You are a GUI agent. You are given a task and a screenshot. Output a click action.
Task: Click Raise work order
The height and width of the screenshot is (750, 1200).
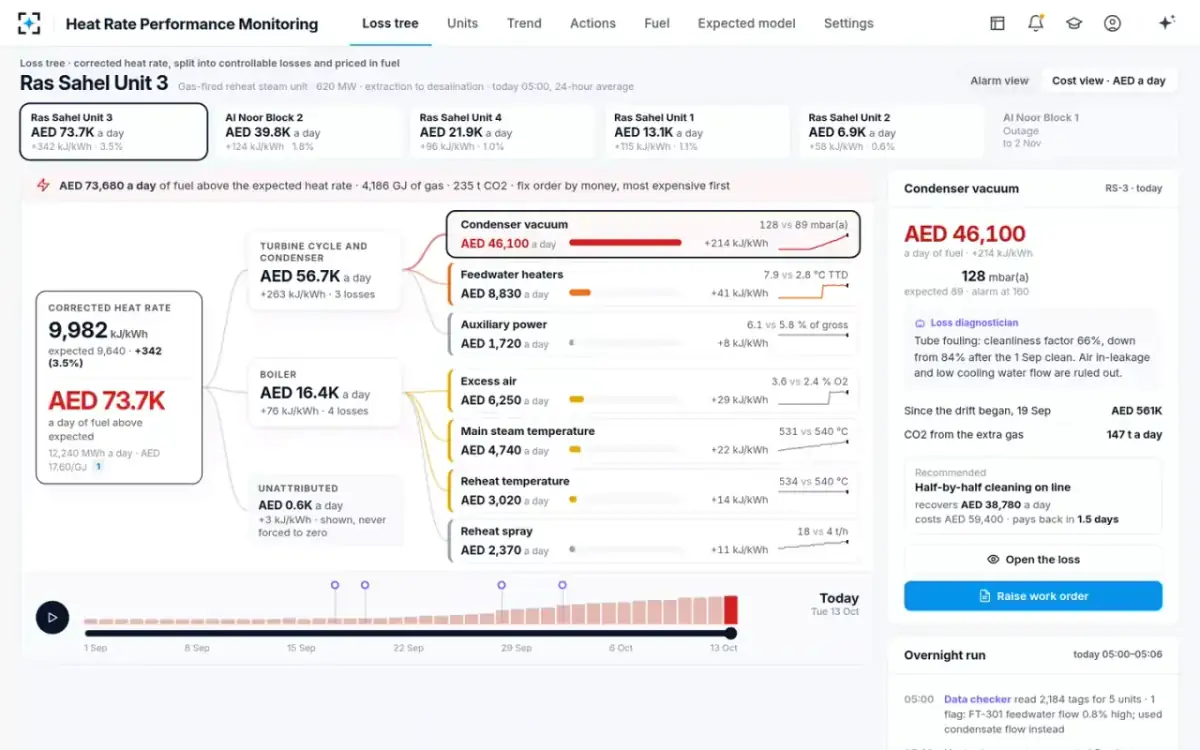point(1033,596)
